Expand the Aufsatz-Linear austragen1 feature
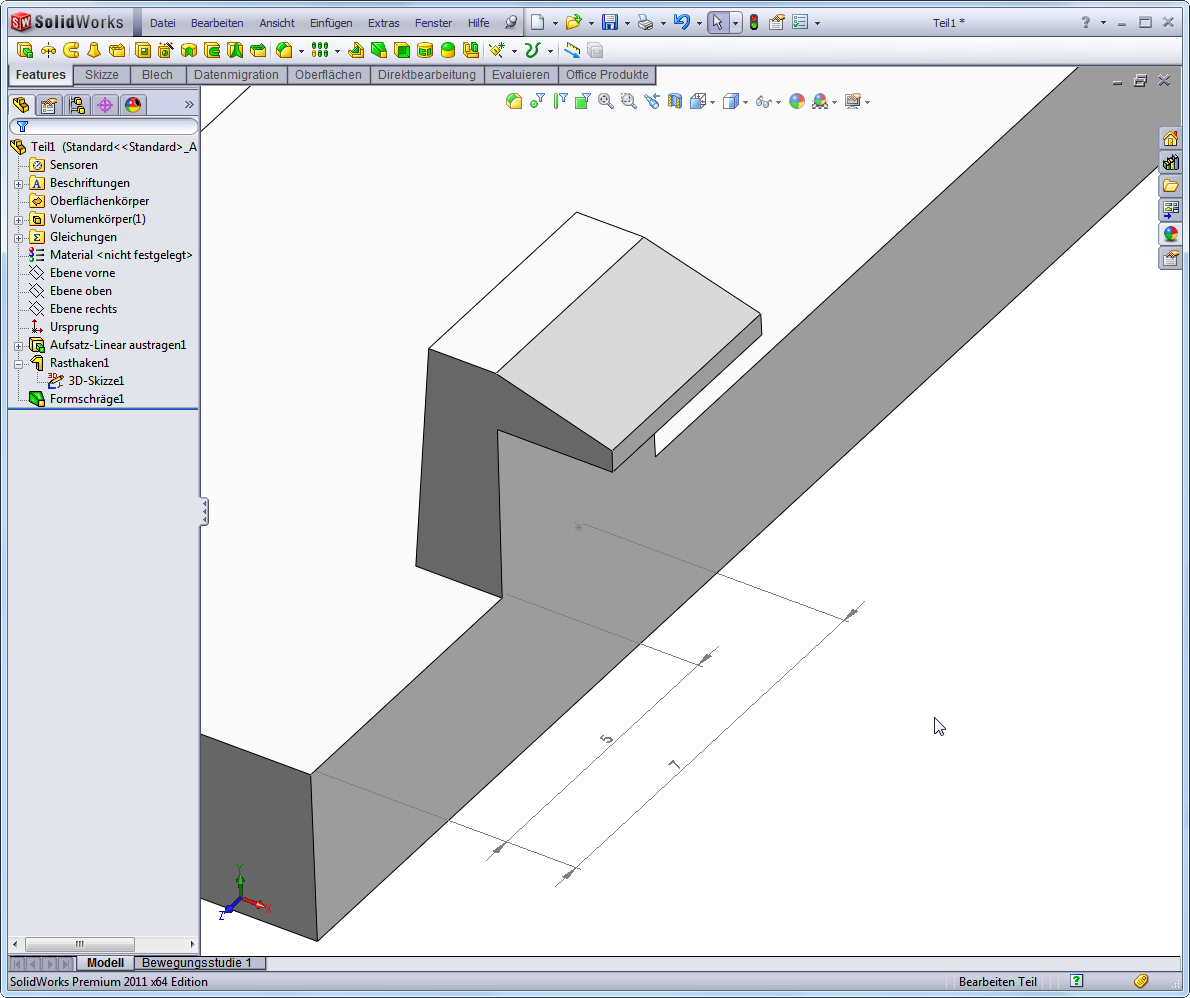Image resolution: width=1190 pixels, height=998 pixels. tap(18, 346)
